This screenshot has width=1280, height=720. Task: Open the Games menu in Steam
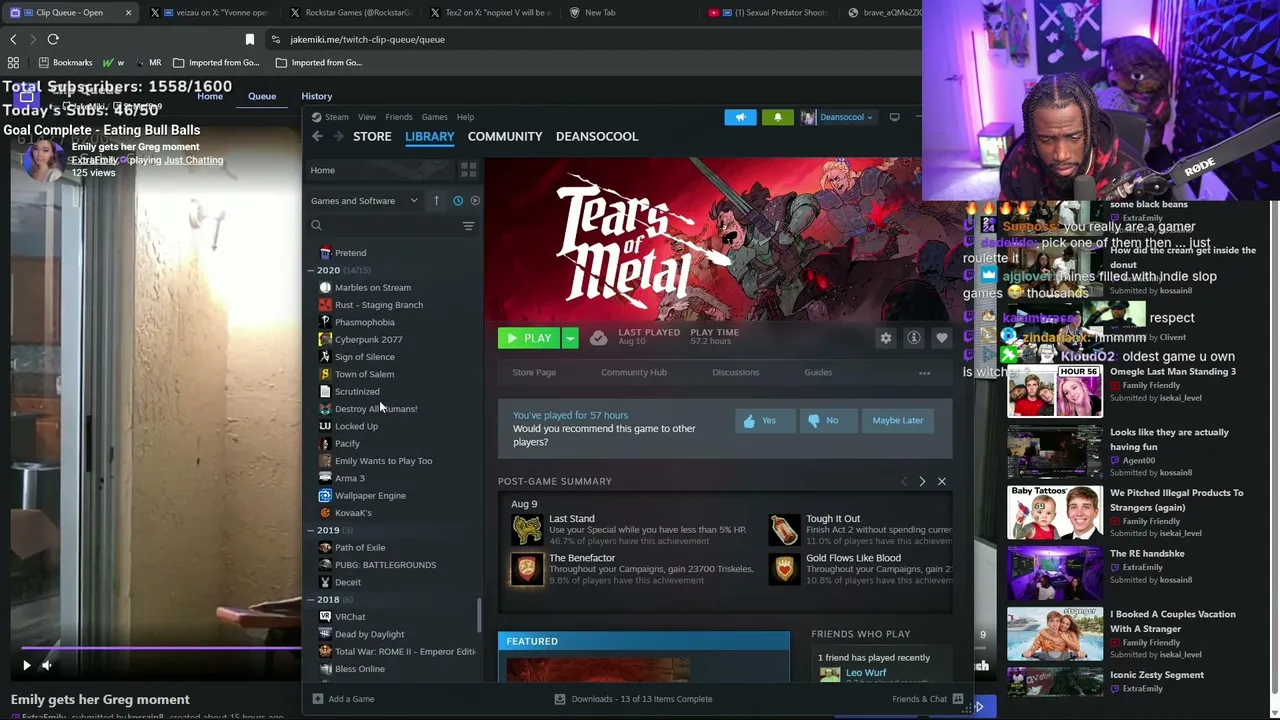pyautogui.click(x=434, y=117)
